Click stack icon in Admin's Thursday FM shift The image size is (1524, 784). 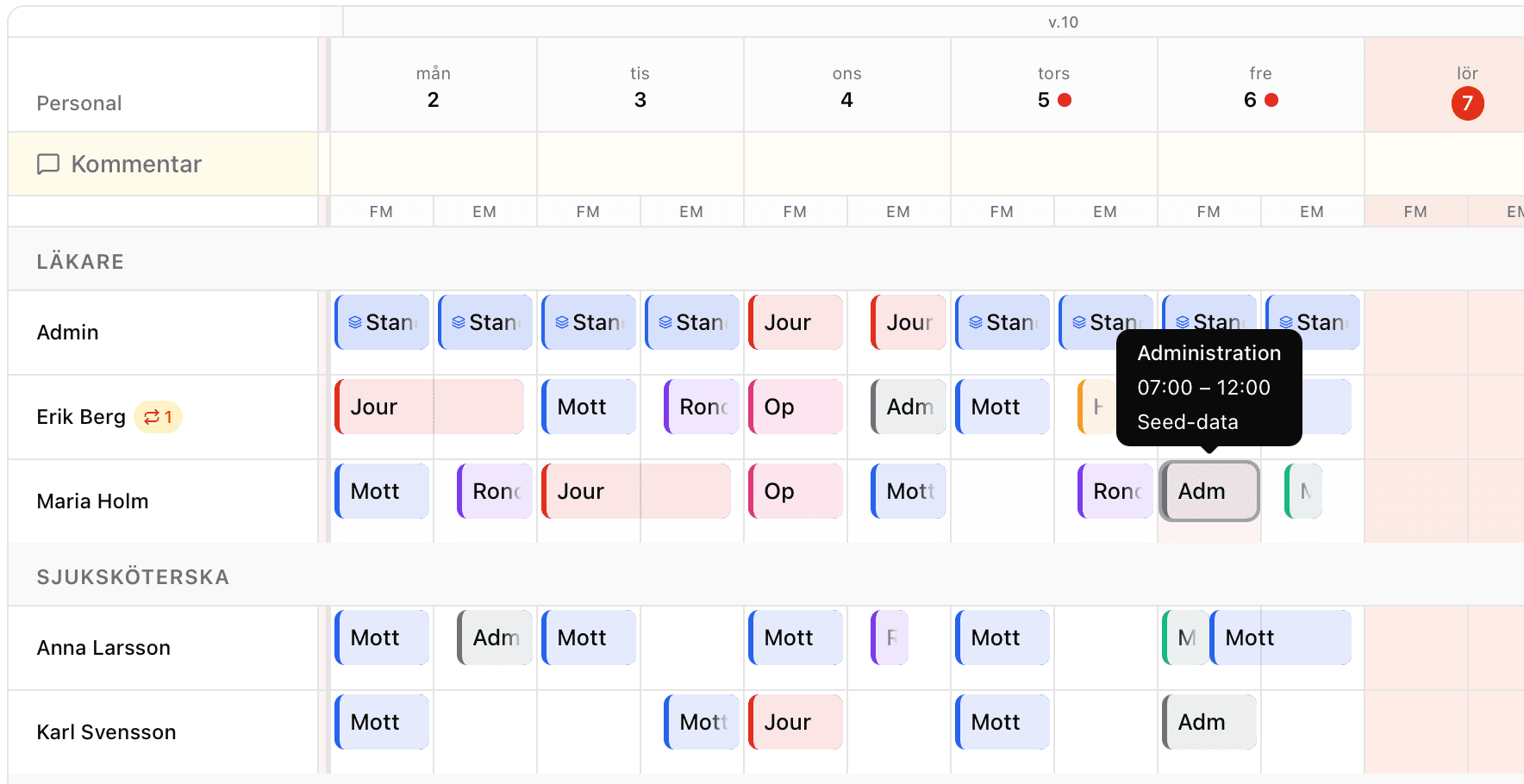[x=976, y=322]
